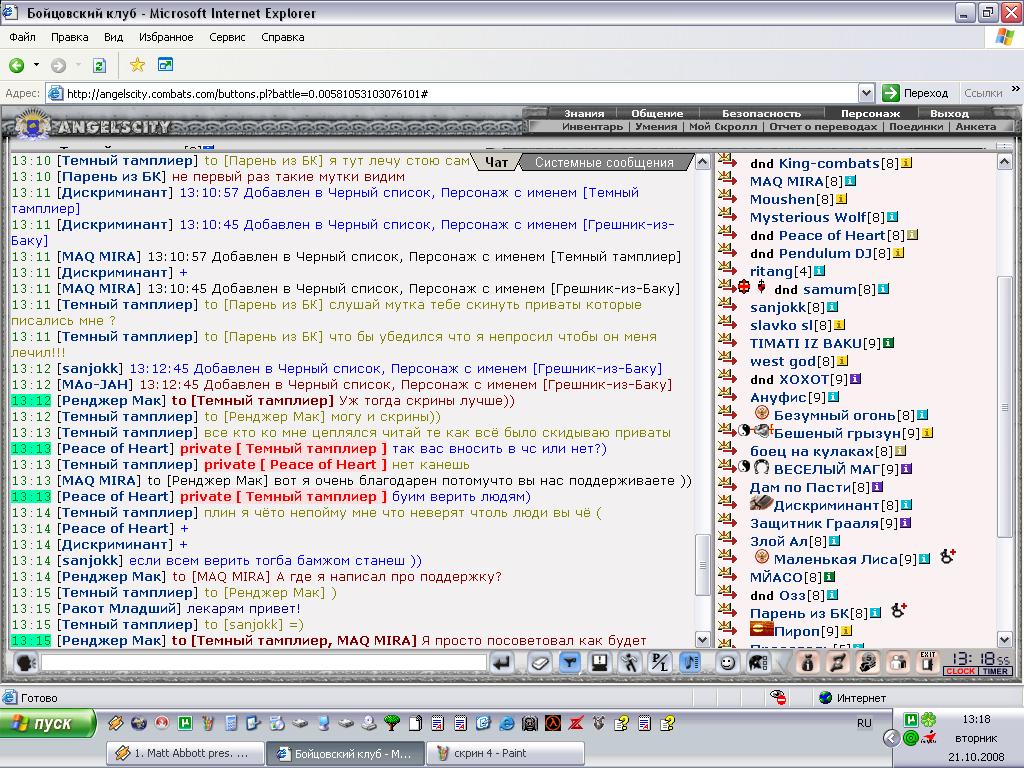
Task: Click the info icon beside MAQ MIRA
Action: [850, 181]
